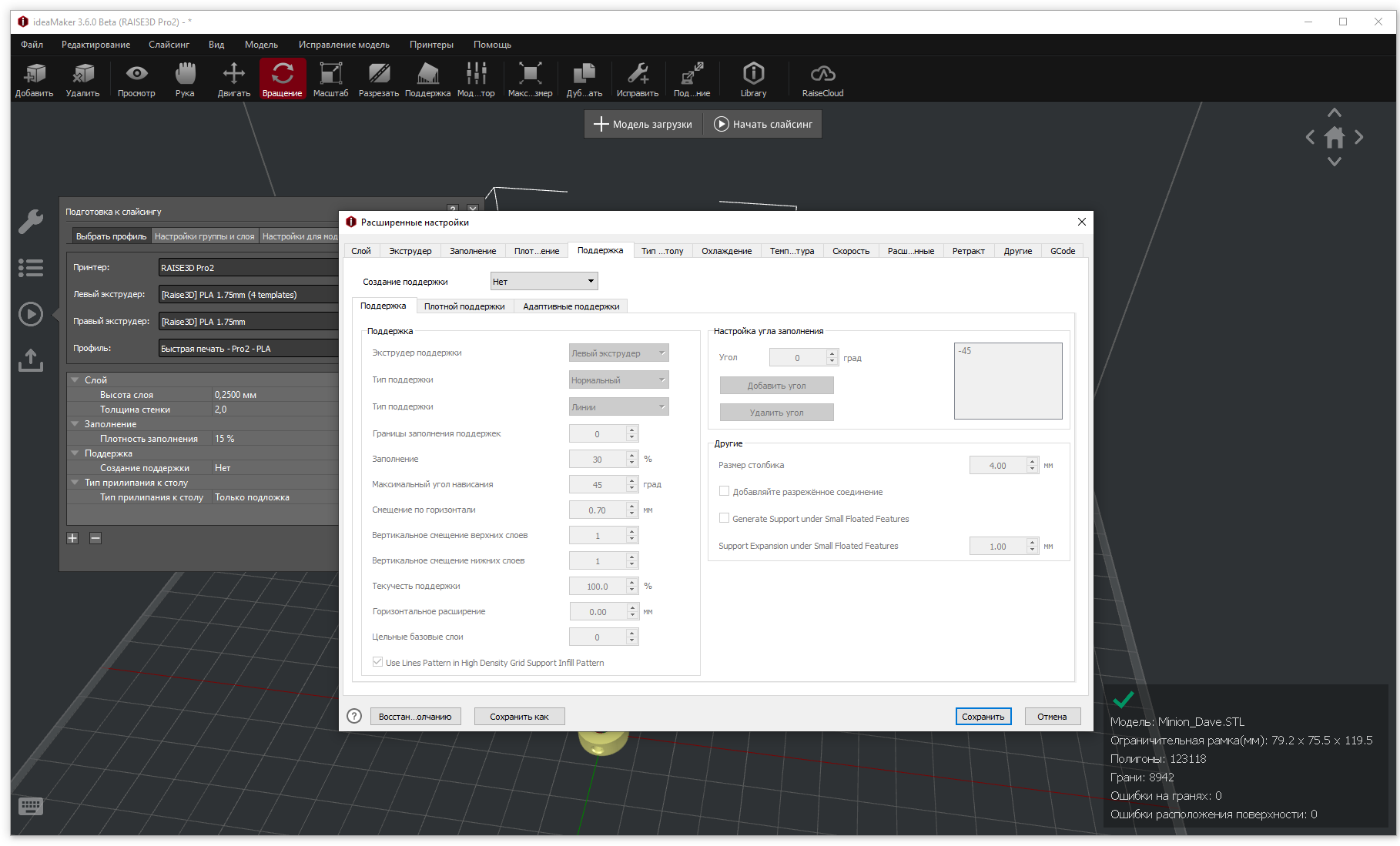Click the list icon in left sidebar
This screenshot has height=846, width=1400.
(31, 268)
